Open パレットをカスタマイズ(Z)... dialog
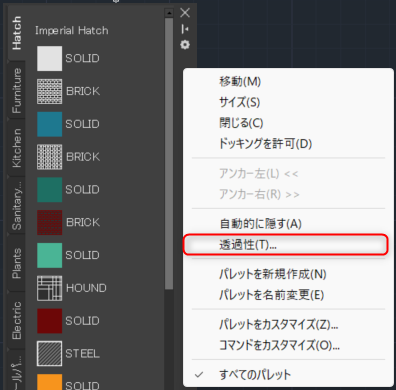 pos(288,324)
